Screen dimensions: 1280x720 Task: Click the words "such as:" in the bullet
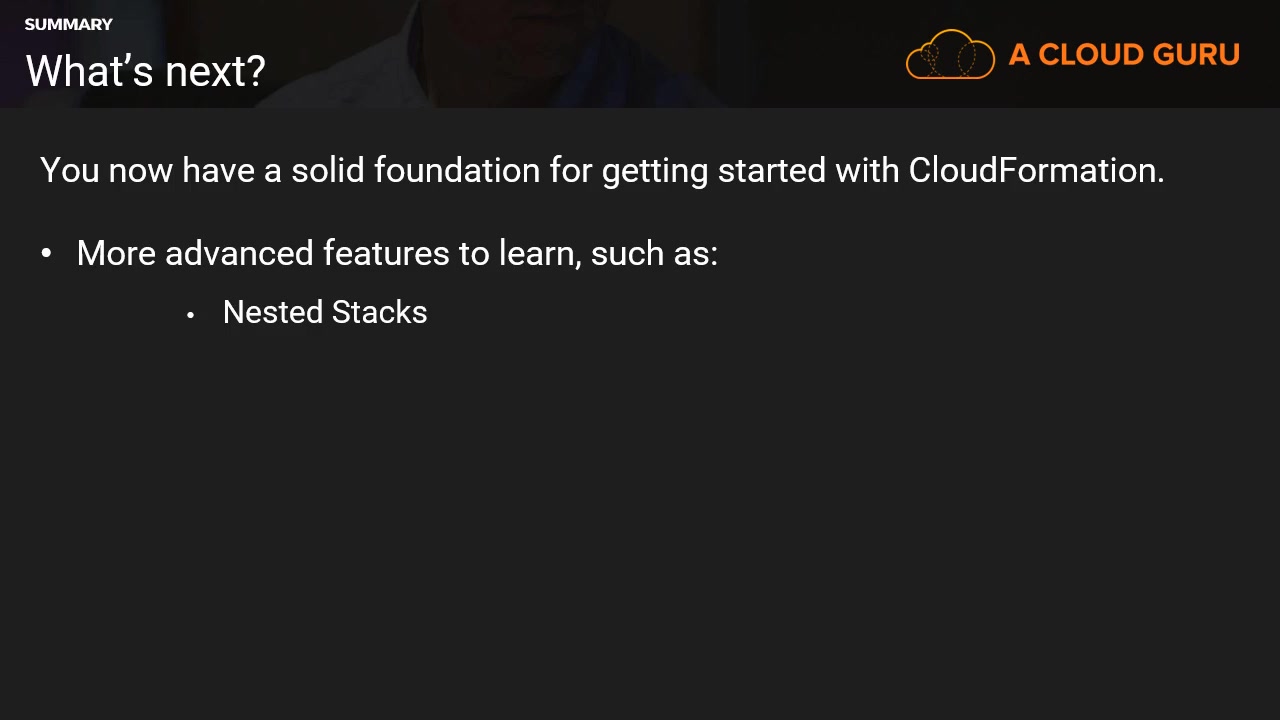coord(654,253)
